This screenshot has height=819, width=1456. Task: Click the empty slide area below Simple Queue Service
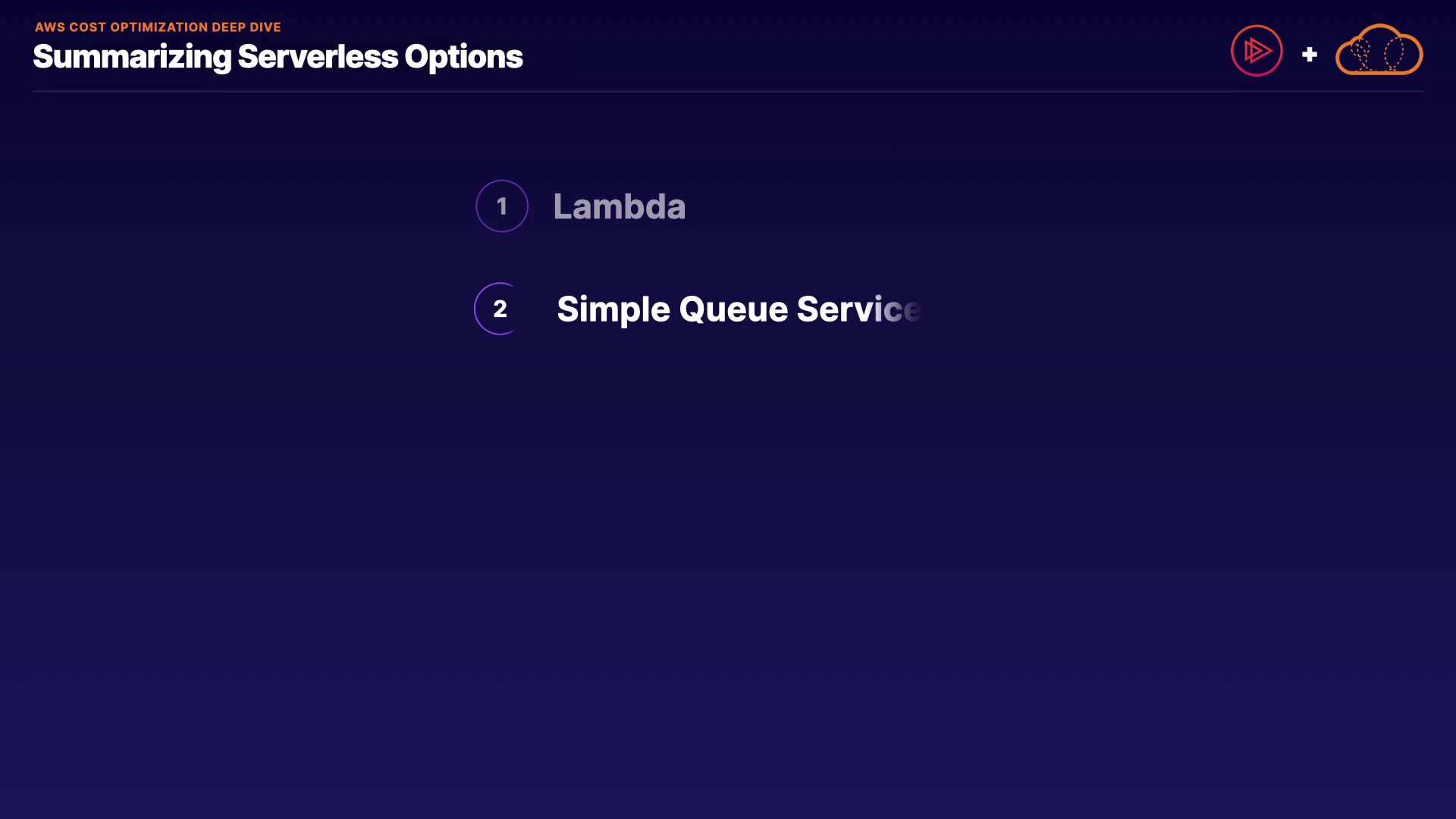[728, 531]
